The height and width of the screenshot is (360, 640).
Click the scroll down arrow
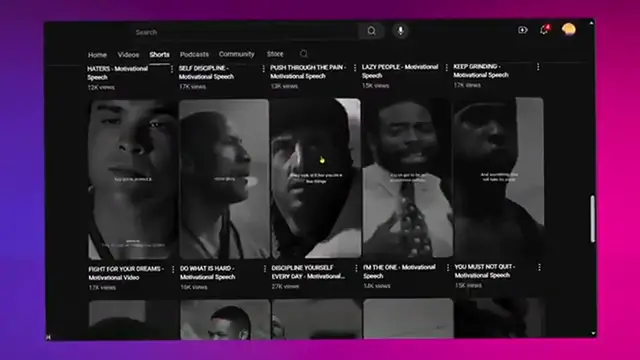593,333
